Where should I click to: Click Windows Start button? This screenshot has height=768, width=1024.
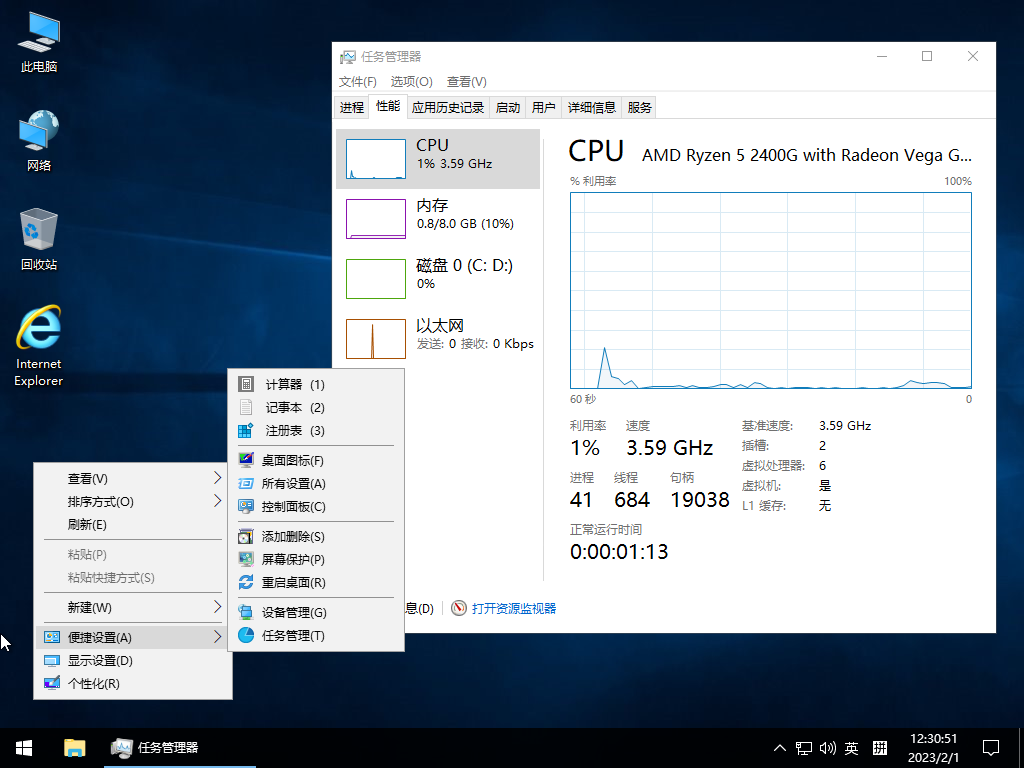click(x=24, y=747)
